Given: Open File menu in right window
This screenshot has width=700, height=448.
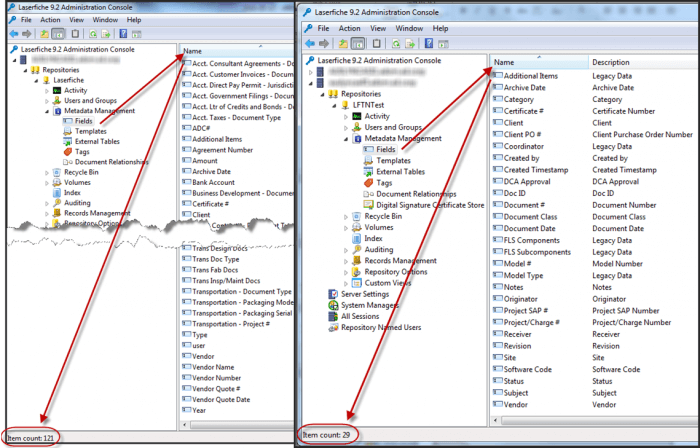Looking at the screenshot, I should click(323, 28).
